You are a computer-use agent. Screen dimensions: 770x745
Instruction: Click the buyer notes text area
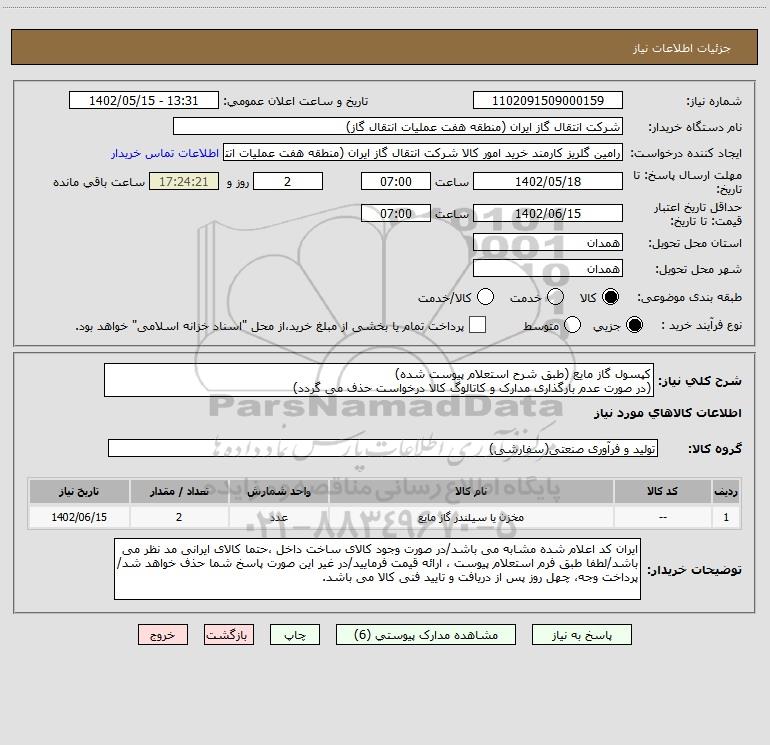(x=377, y=569)
